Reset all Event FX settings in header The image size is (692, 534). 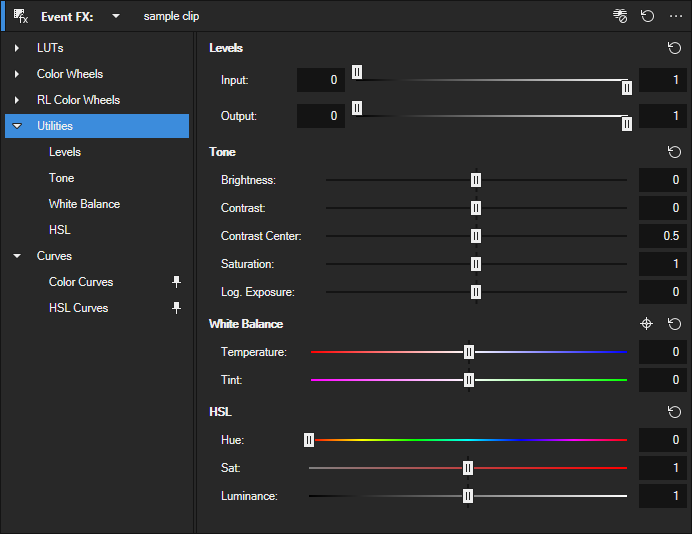point(648,16)
